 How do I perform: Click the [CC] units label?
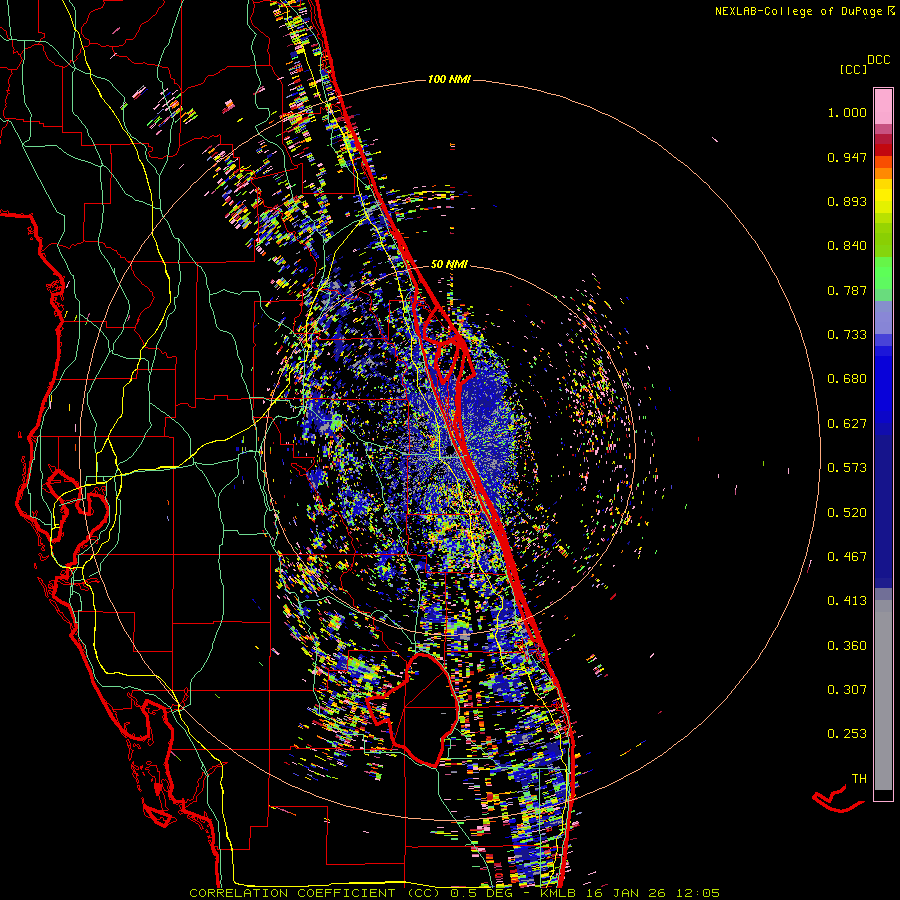(854, 69)
